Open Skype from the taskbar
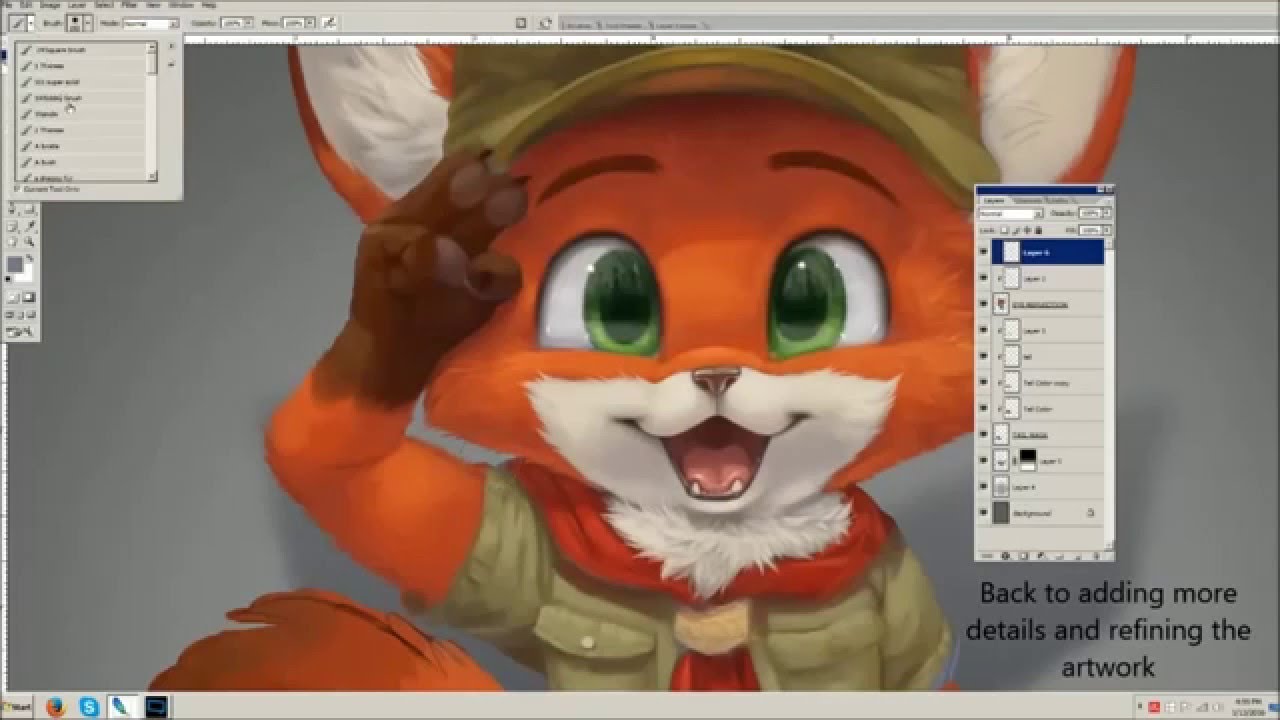 (90, 707)
